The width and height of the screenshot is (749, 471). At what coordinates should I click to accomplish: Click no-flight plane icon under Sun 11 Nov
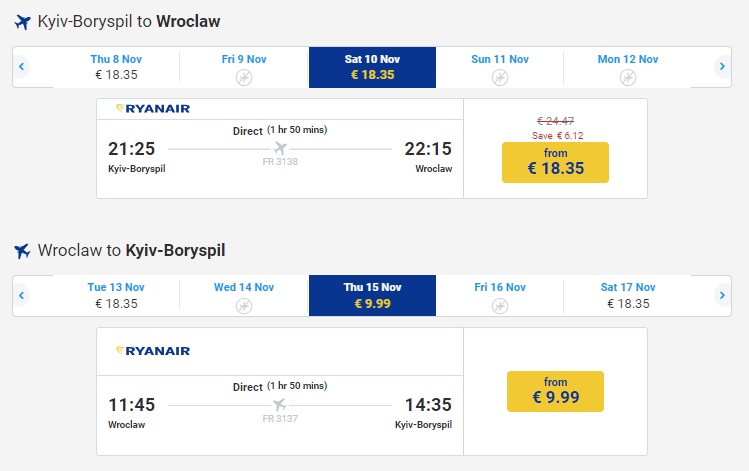pyautogui.click(x=500, y=77)
